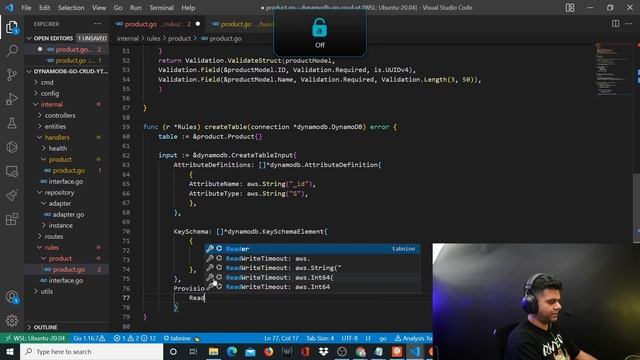The width and height of the screenshot is (640, 360).
Task: Change UTF-8 encoding in status bar
Action: point(350,338)
